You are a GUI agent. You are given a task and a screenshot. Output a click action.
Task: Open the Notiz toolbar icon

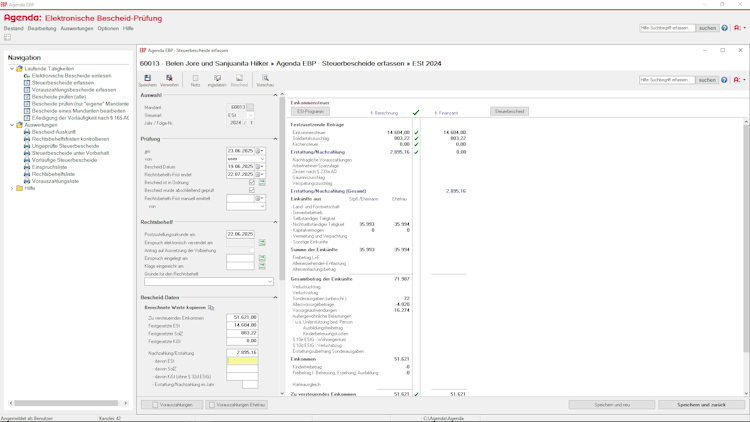[195, 80]
